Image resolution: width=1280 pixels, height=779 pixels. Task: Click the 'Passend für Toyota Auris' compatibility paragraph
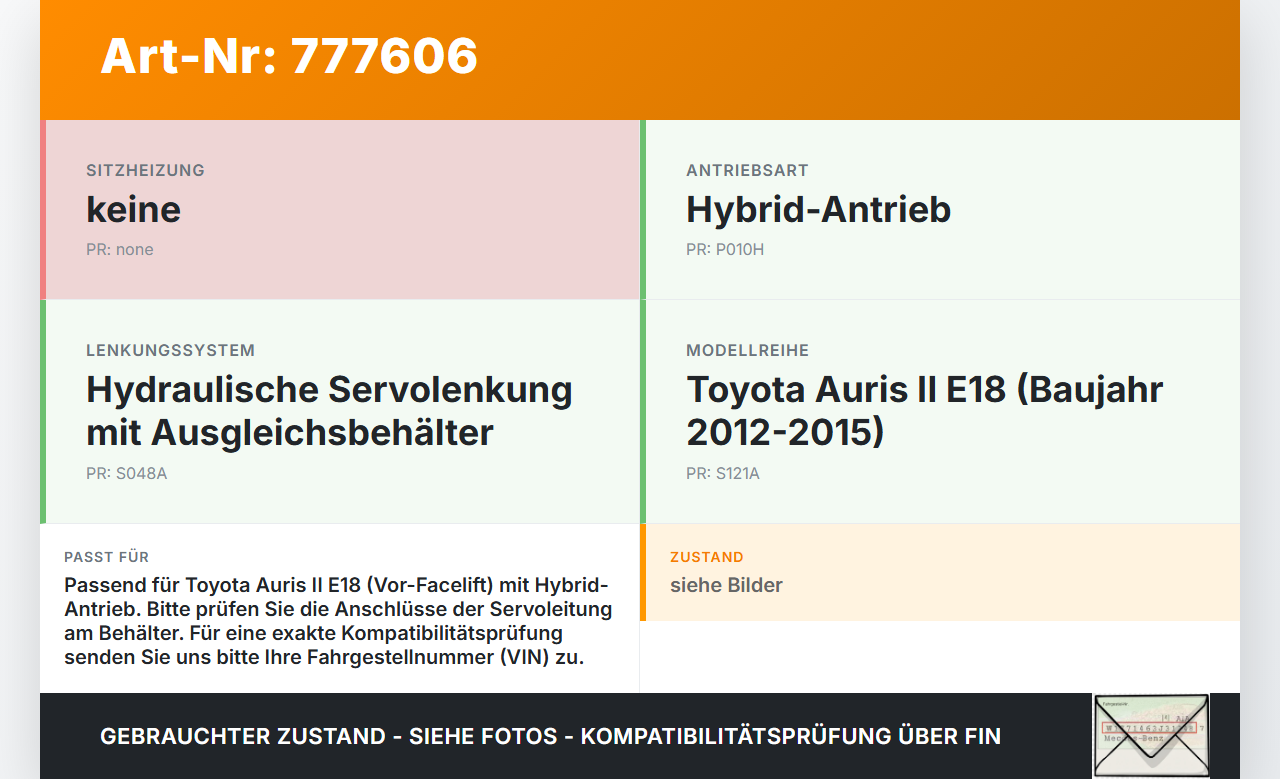[338, 621]
